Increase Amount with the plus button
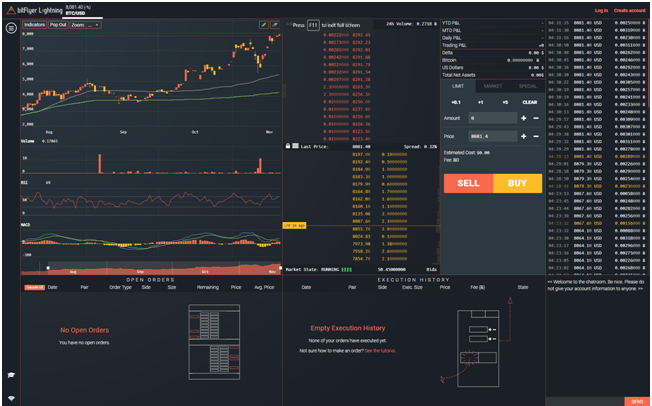 (x=524, y=118)
